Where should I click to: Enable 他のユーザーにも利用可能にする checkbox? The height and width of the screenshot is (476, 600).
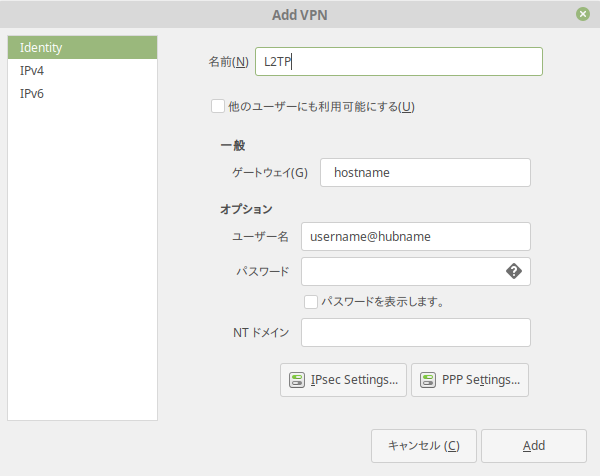(218, 106)
